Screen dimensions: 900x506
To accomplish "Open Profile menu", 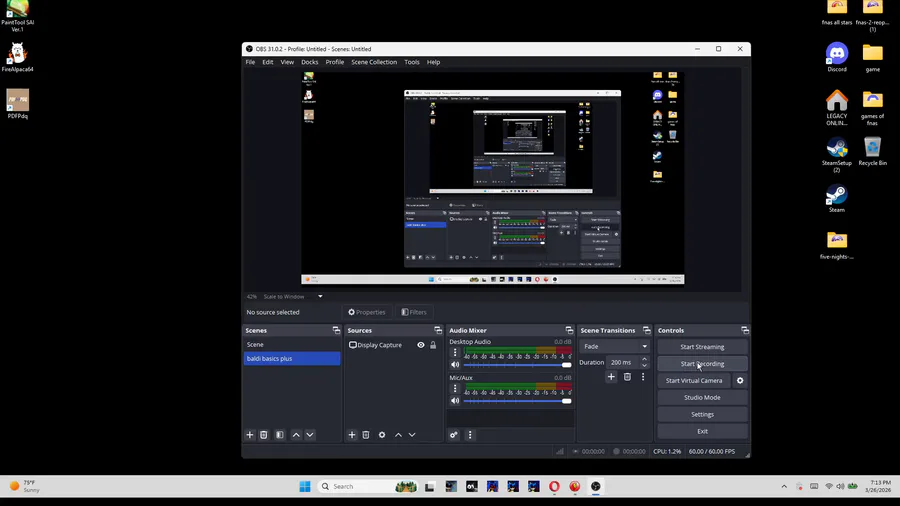I will (335, 62).
